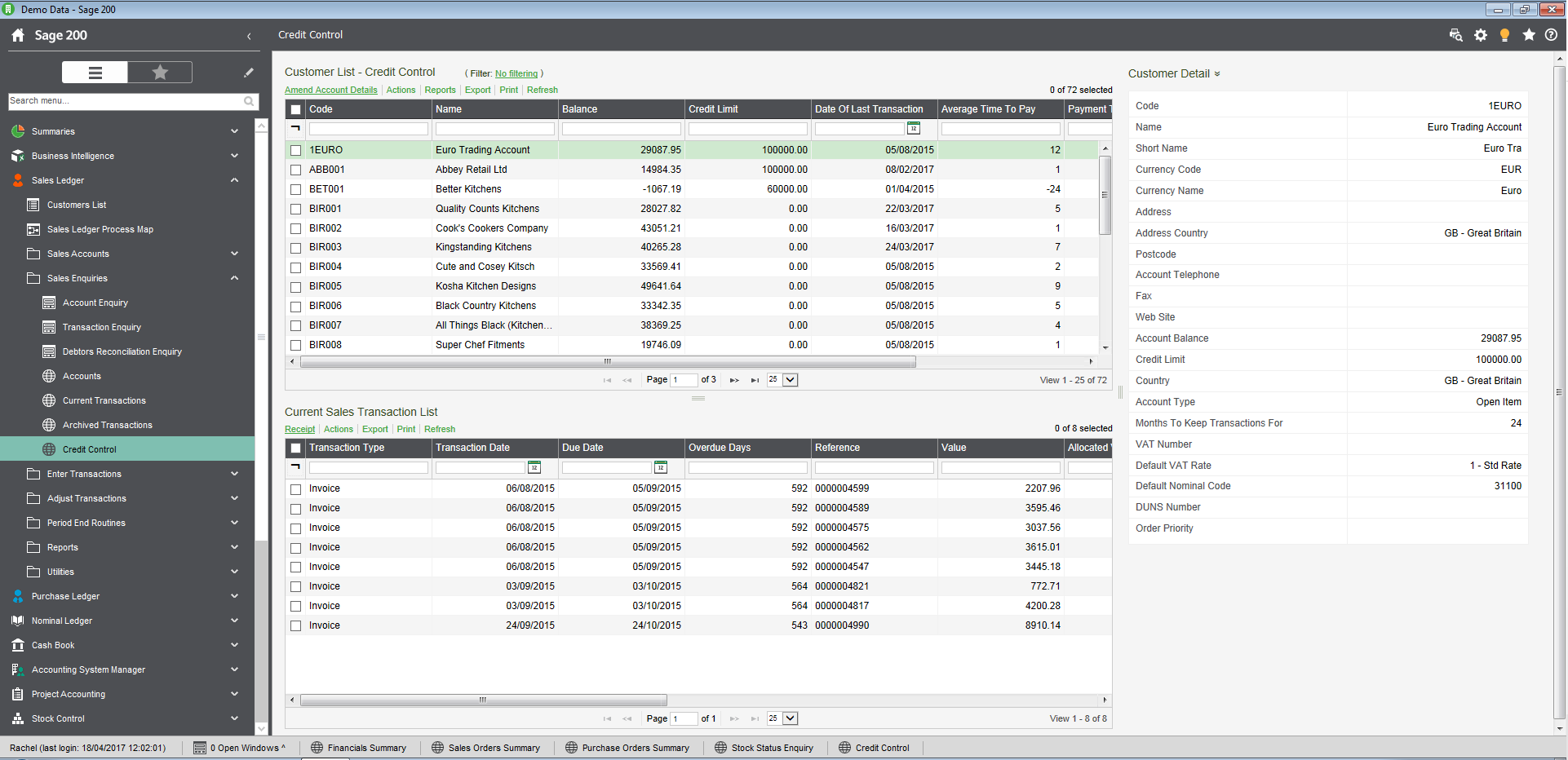This screenshot has height=760, width=1568.
Task: Open the Due Date filter calendar picker
Action: pos(661,467)
